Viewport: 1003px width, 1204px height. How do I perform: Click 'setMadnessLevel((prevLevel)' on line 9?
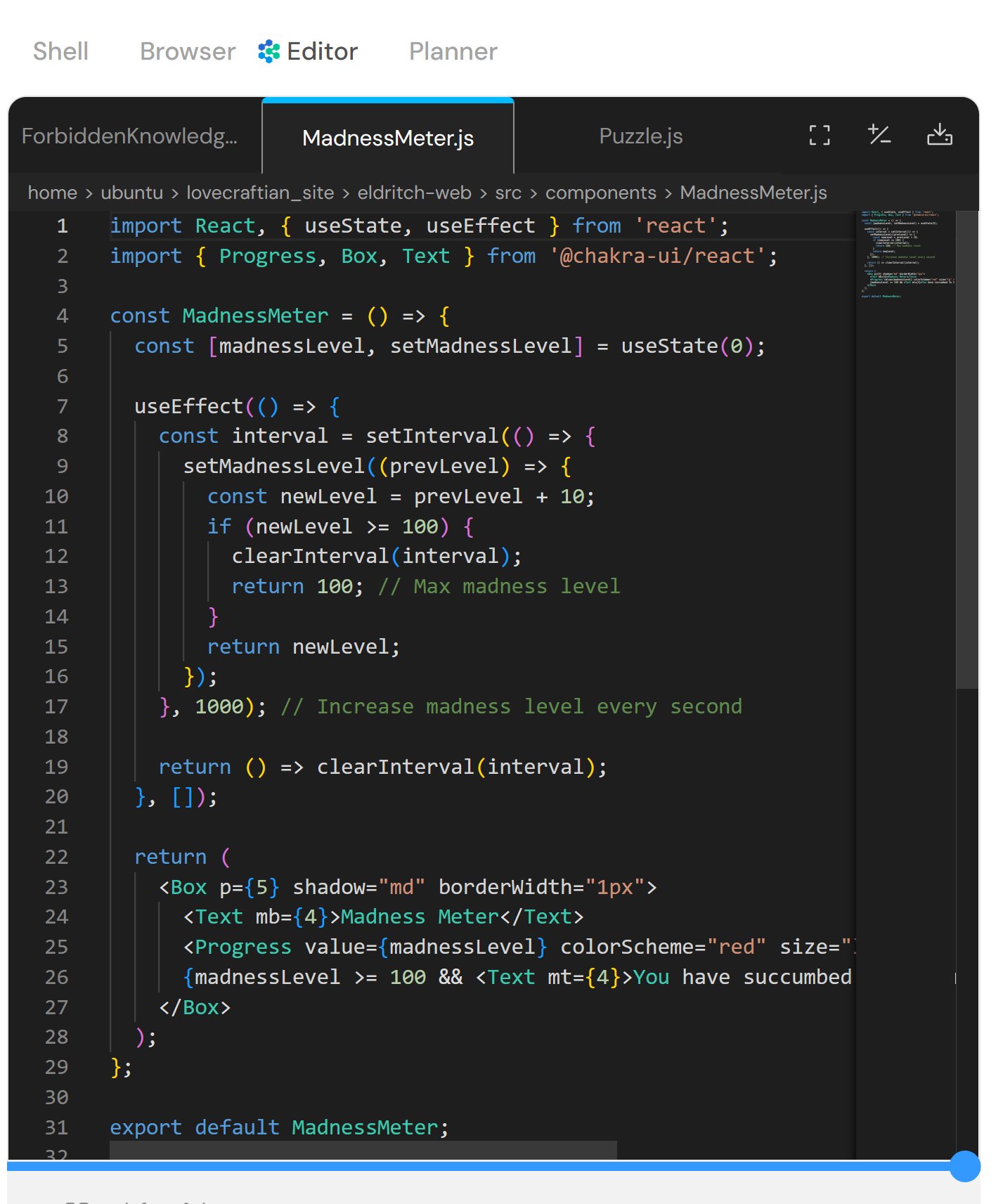pos(347,466)
